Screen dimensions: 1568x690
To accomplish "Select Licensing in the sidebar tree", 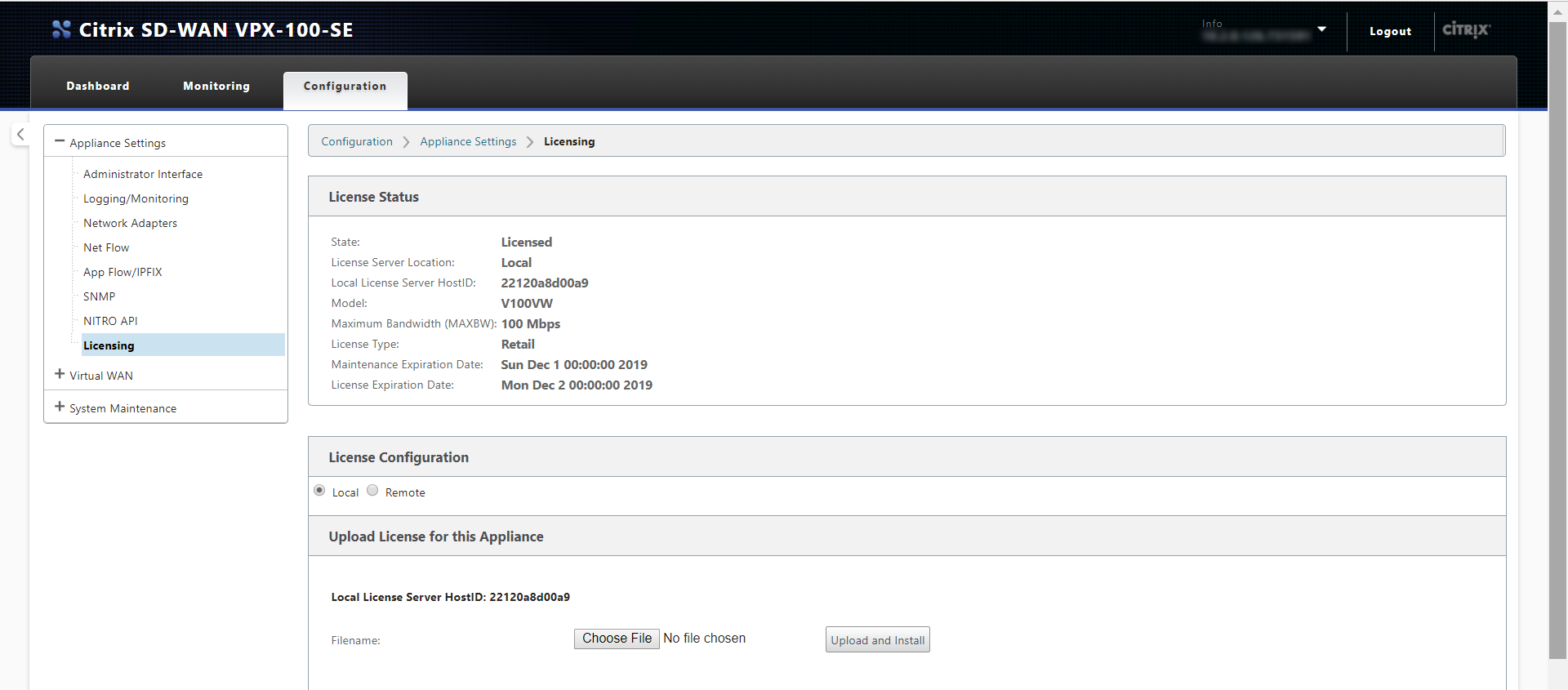I will pos(183,345).
